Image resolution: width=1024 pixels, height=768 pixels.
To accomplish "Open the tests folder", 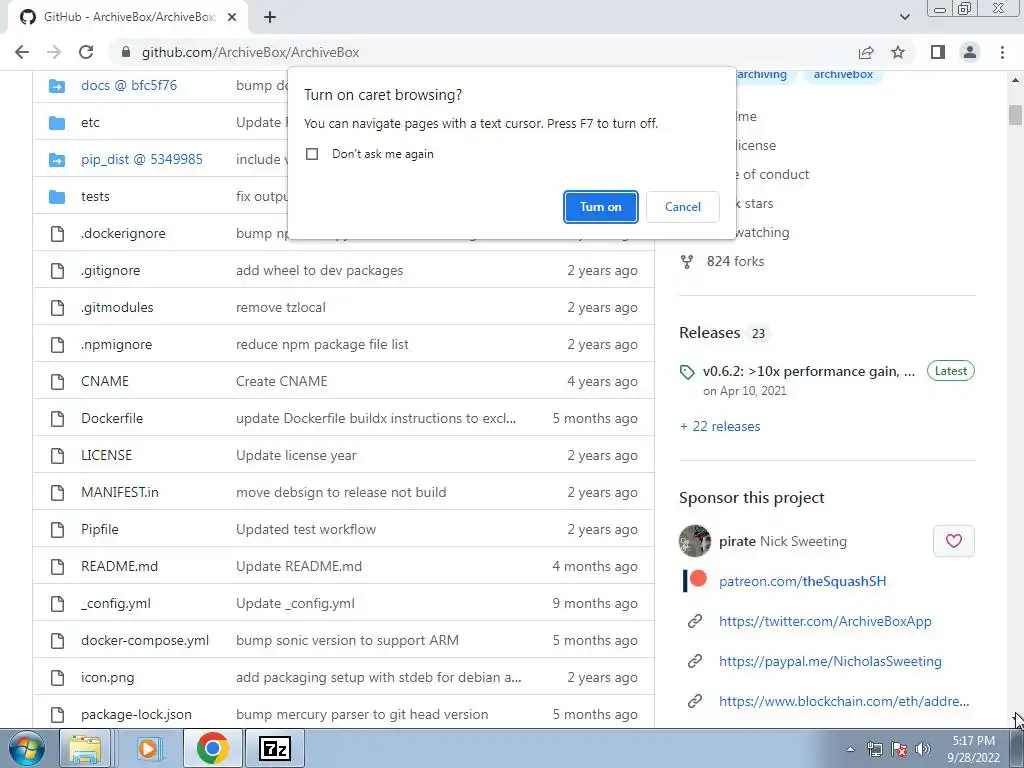I will coord(95,197).
